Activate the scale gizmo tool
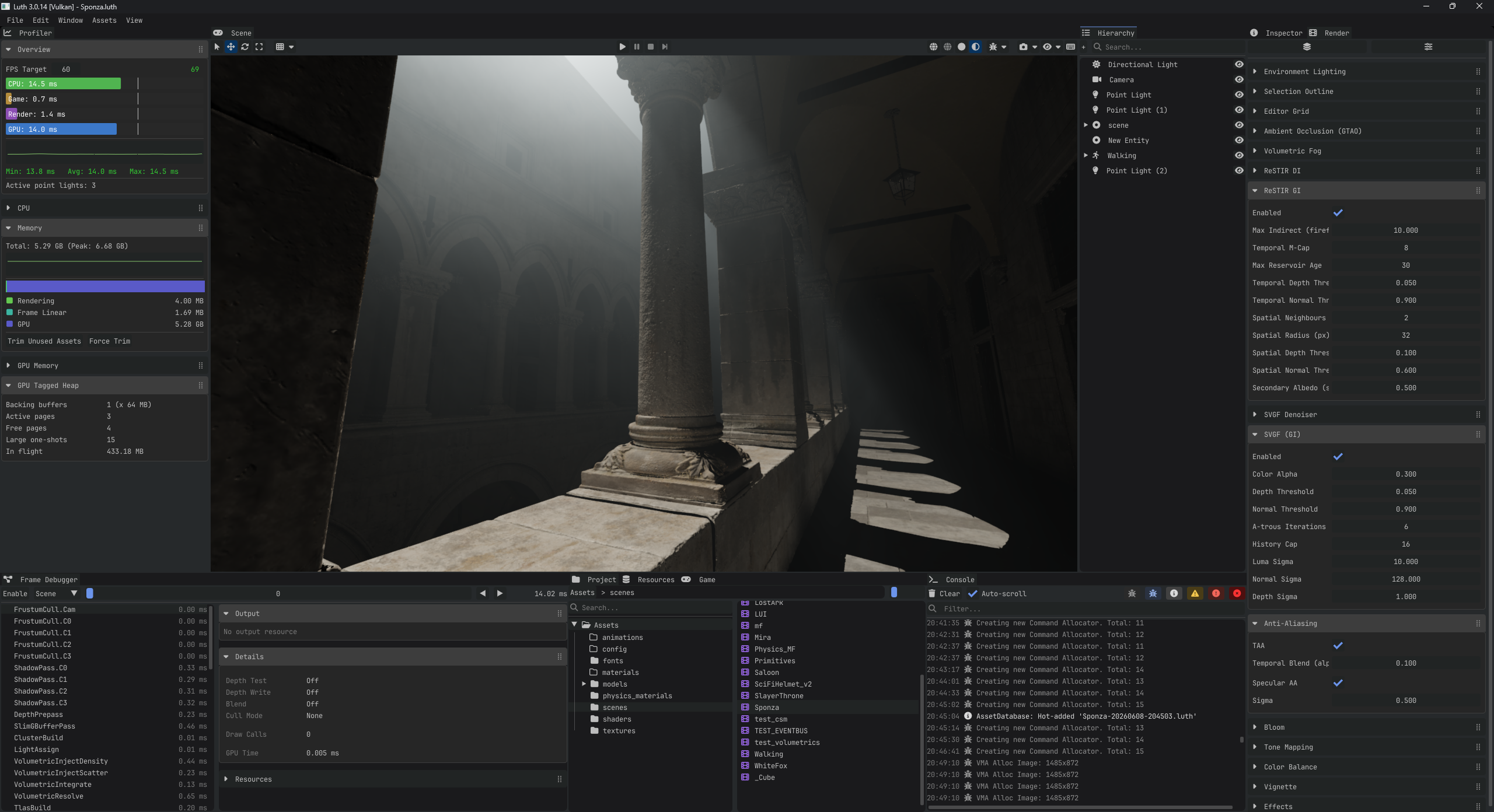This screenshot has height=812, width=1494. 259,47
